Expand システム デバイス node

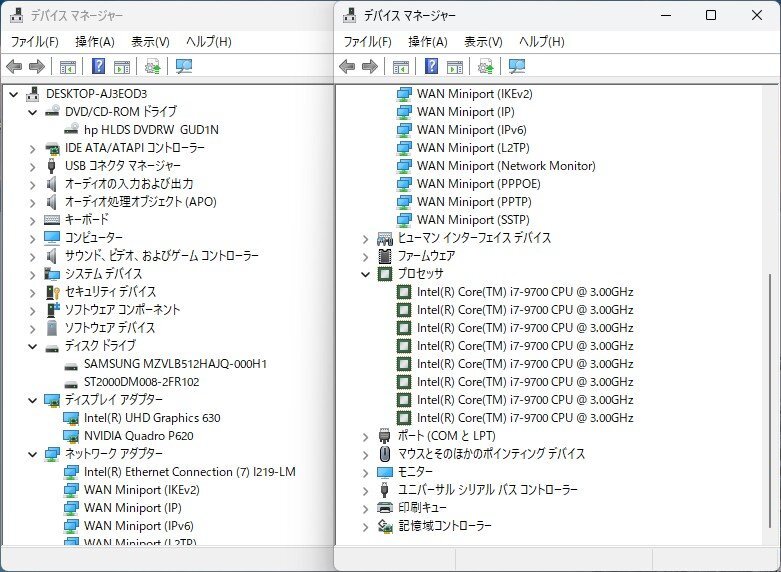point(32,275)
